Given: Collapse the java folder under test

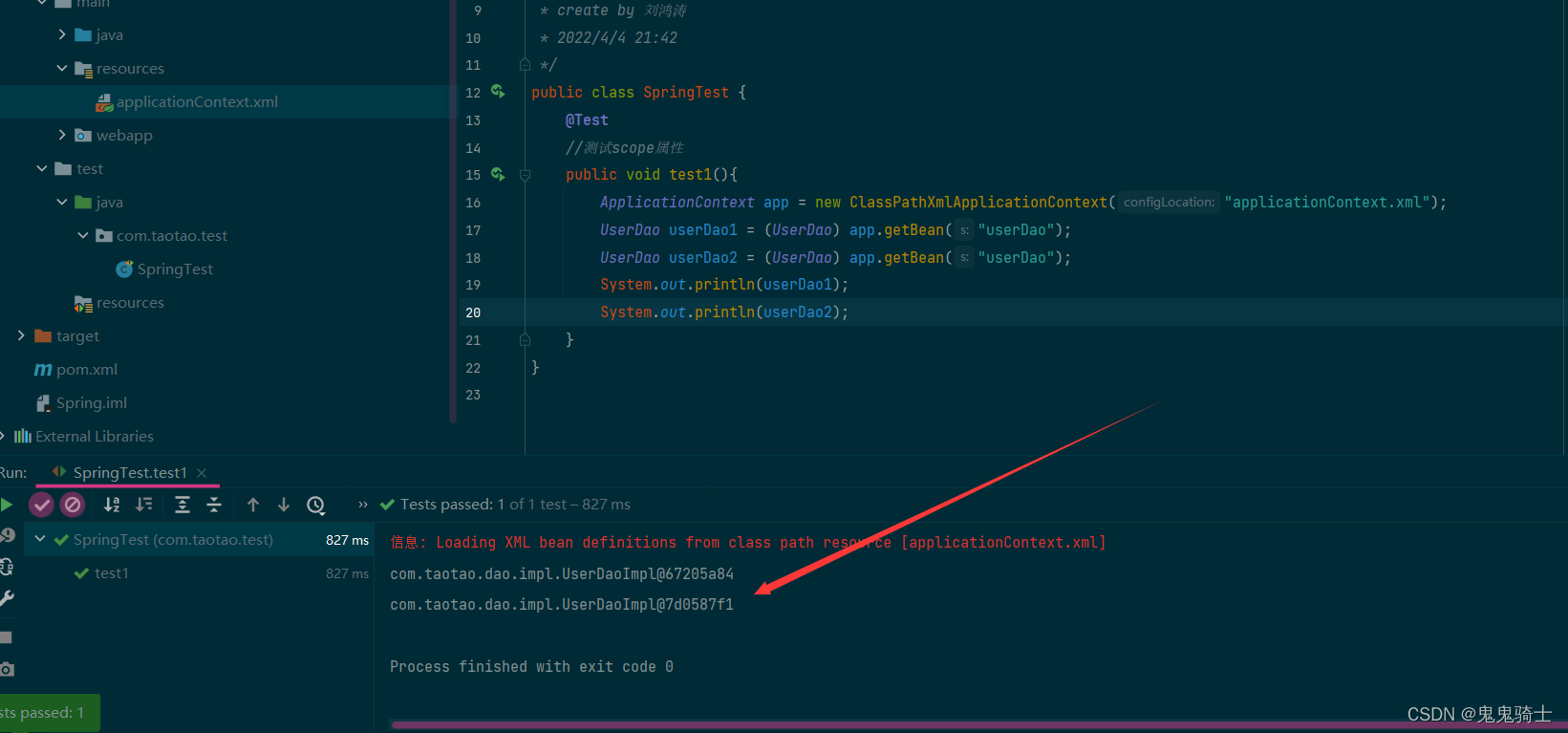Looking at the screenshot, I should coord(62,202).
